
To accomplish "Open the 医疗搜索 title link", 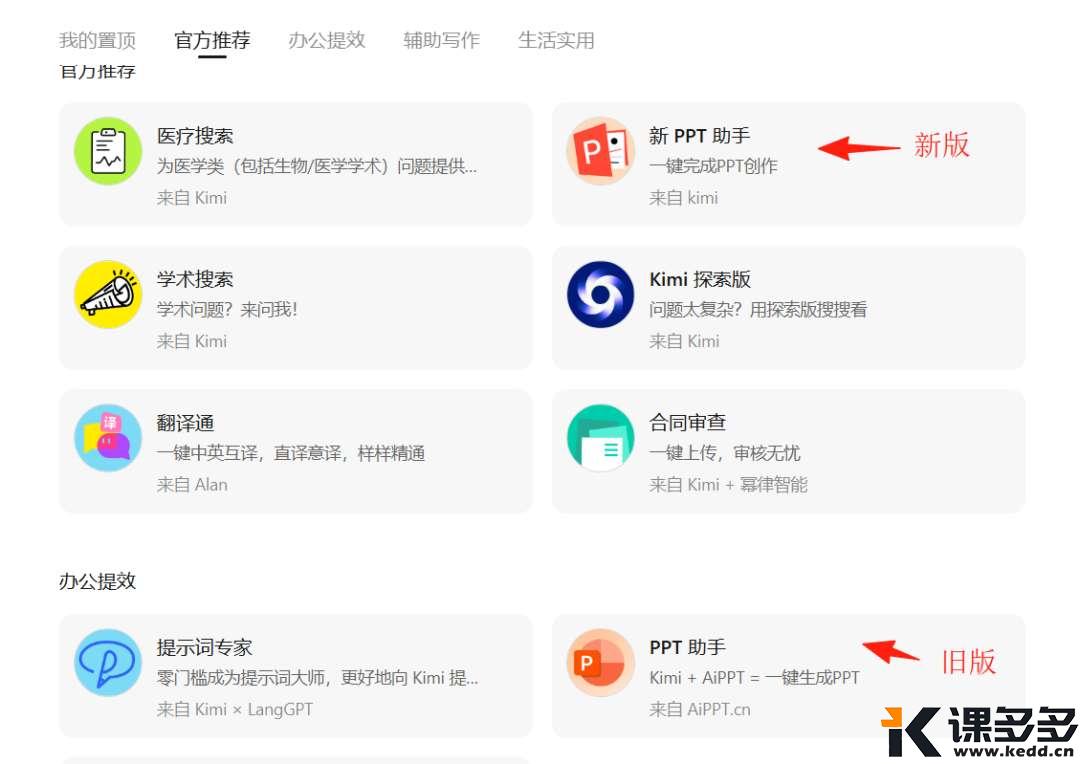I will click(195, 136).
